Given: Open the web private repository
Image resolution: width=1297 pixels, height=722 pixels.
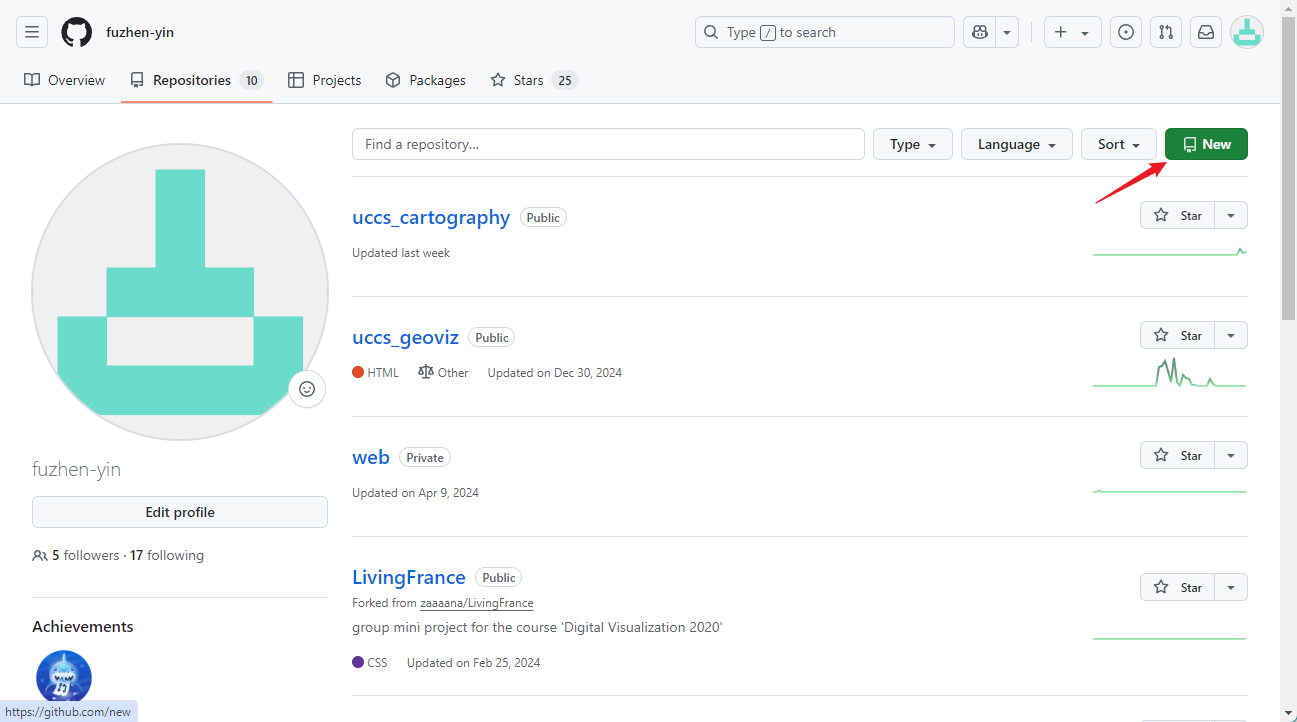Looking at the screenshot, I should point(370,457).
